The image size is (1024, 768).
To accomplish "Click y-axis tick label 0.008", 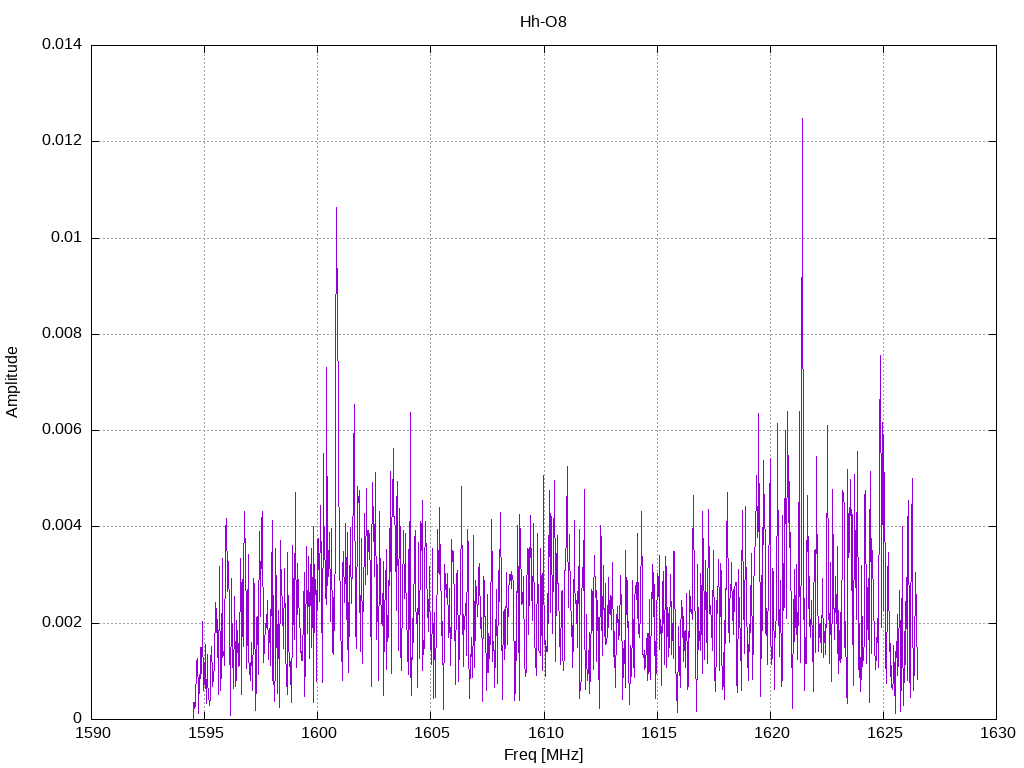I will tap(62, 334).
